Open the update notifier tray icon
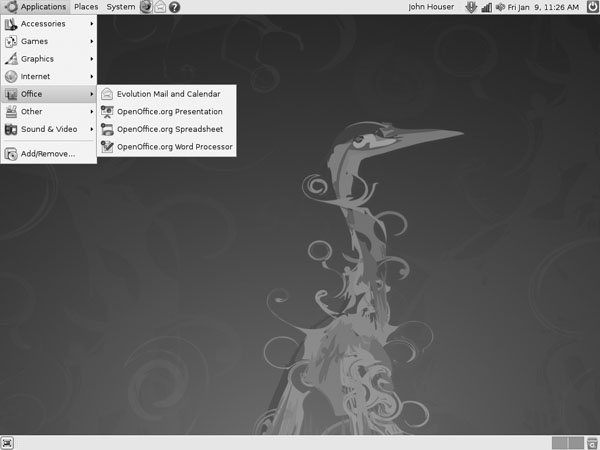The image size is (600, 450). 471,7
